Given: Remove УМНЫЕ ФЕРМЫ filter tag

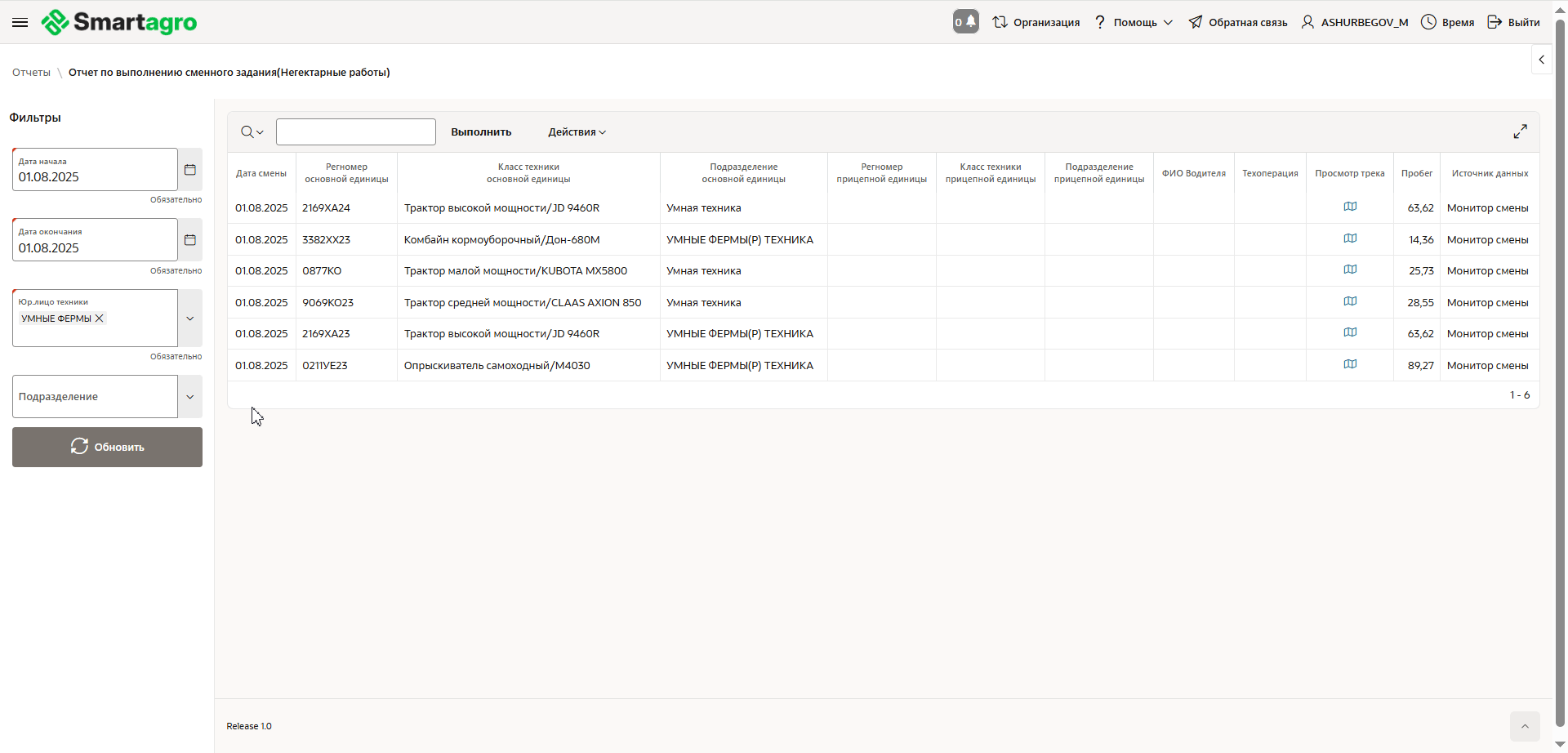Looking at the screenshot, I should [x=100, y=319].
